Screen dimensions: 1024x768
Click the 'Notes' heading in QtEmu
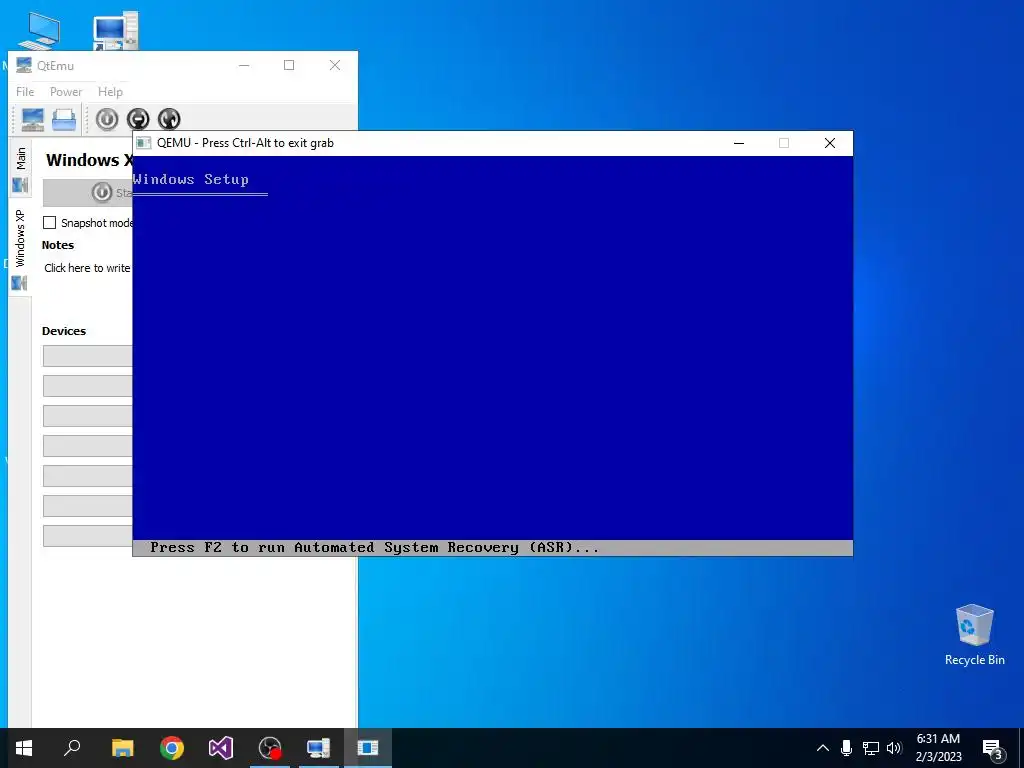click(x=57, y=246)
